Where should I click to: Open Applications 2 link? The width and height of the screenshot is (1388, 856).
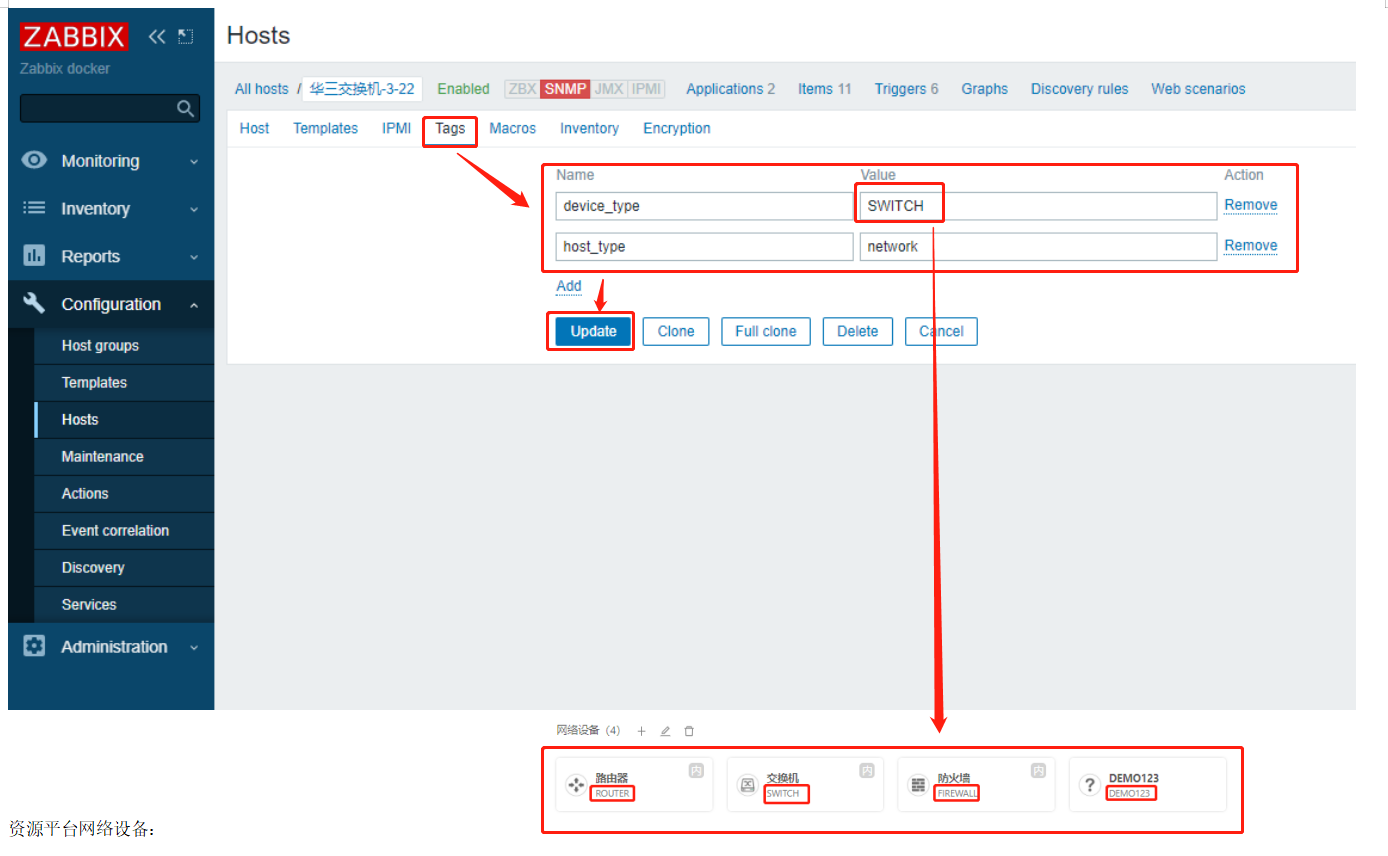tap(731, 89)
